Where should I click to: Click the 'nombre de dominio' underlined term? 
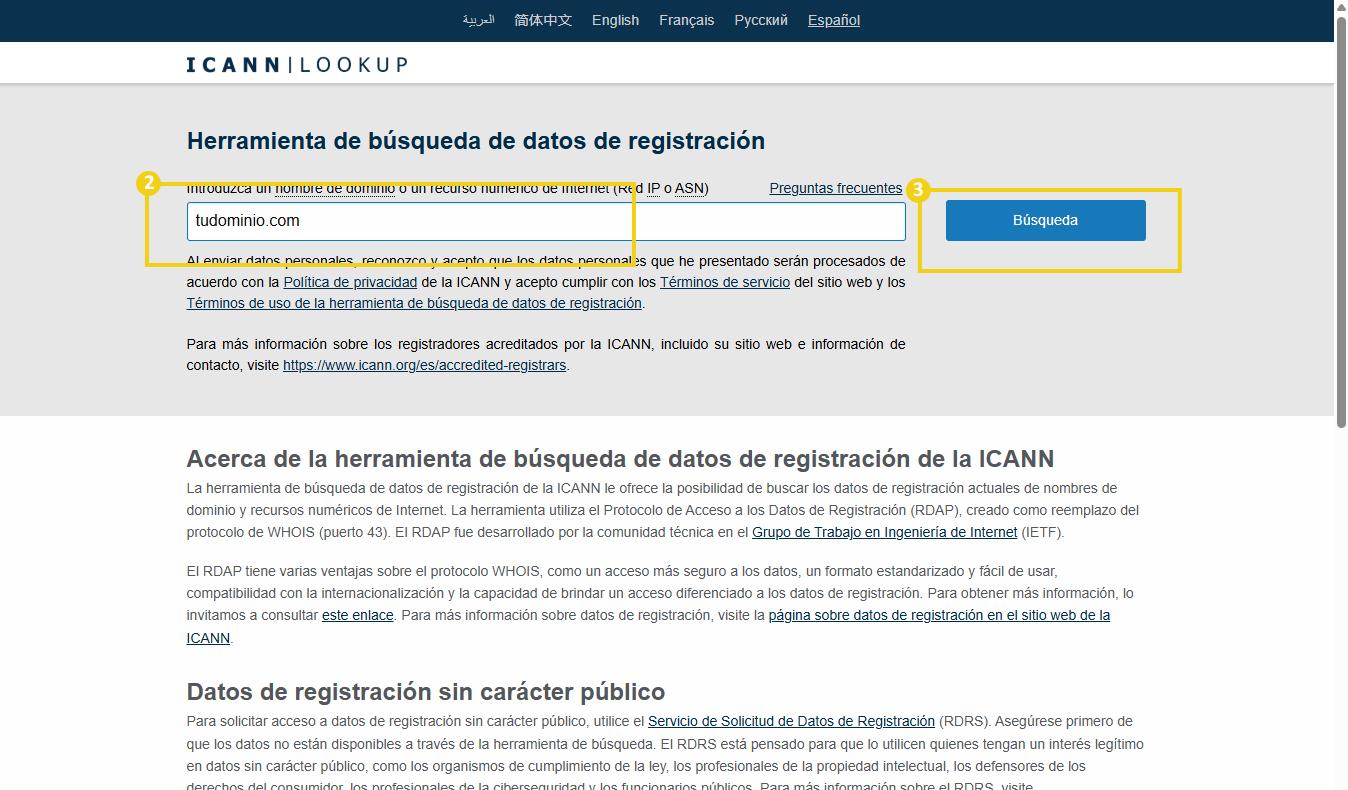pyautogui.click(x=334, y=188)
